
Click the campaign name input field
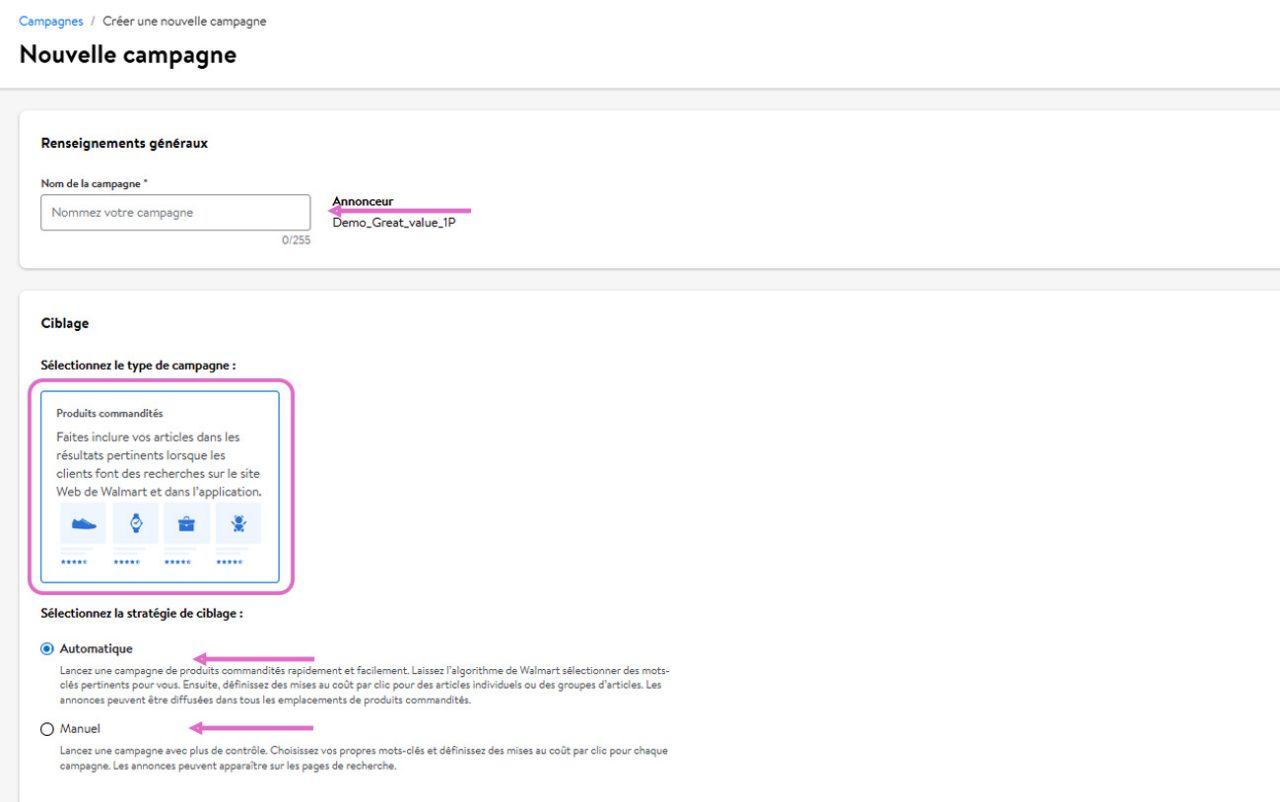[x=175, y=213]
